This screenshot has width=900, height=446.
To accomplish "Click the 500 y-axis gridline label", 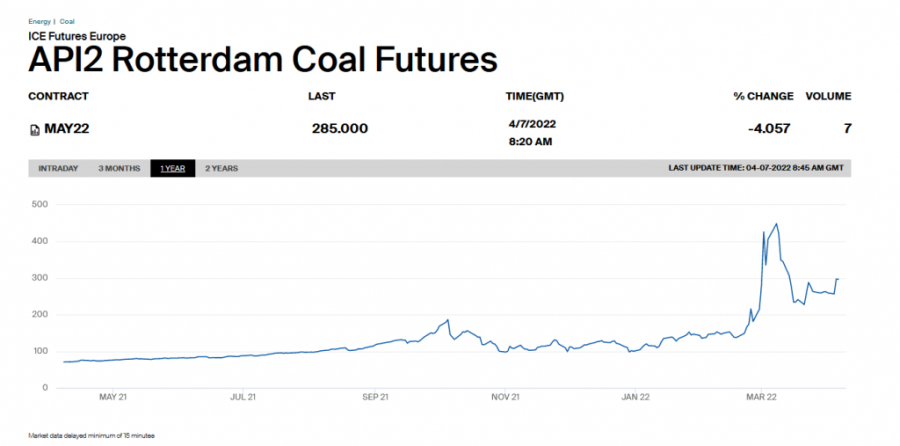I will 40,205.
